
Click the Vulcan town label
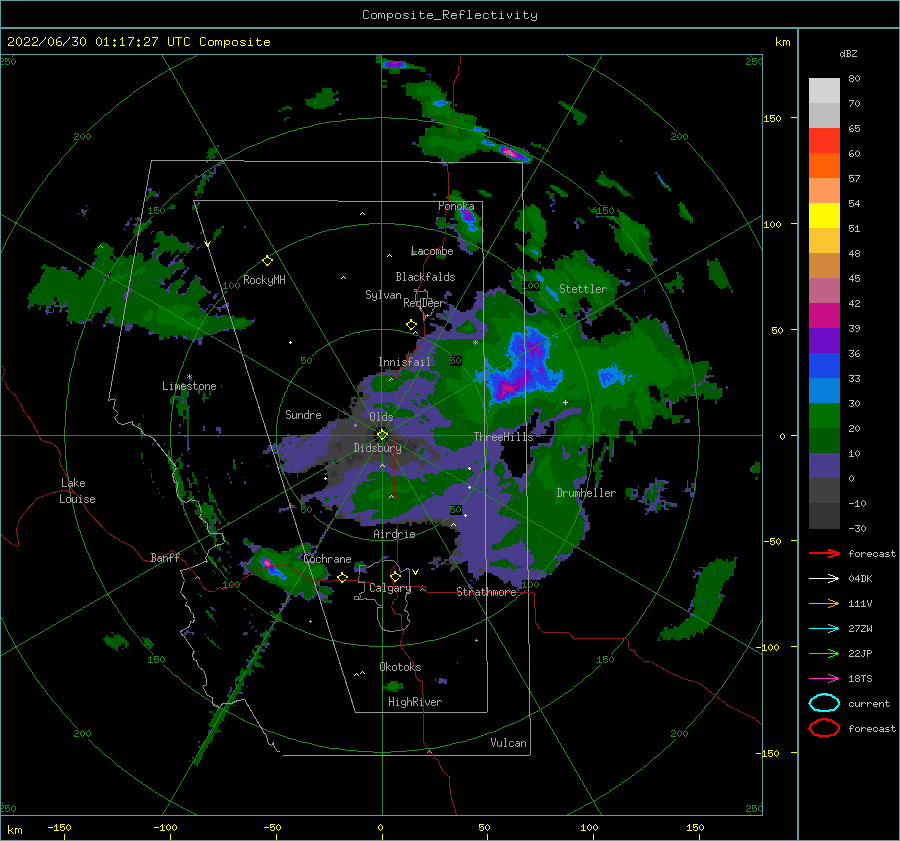[508, 743]
